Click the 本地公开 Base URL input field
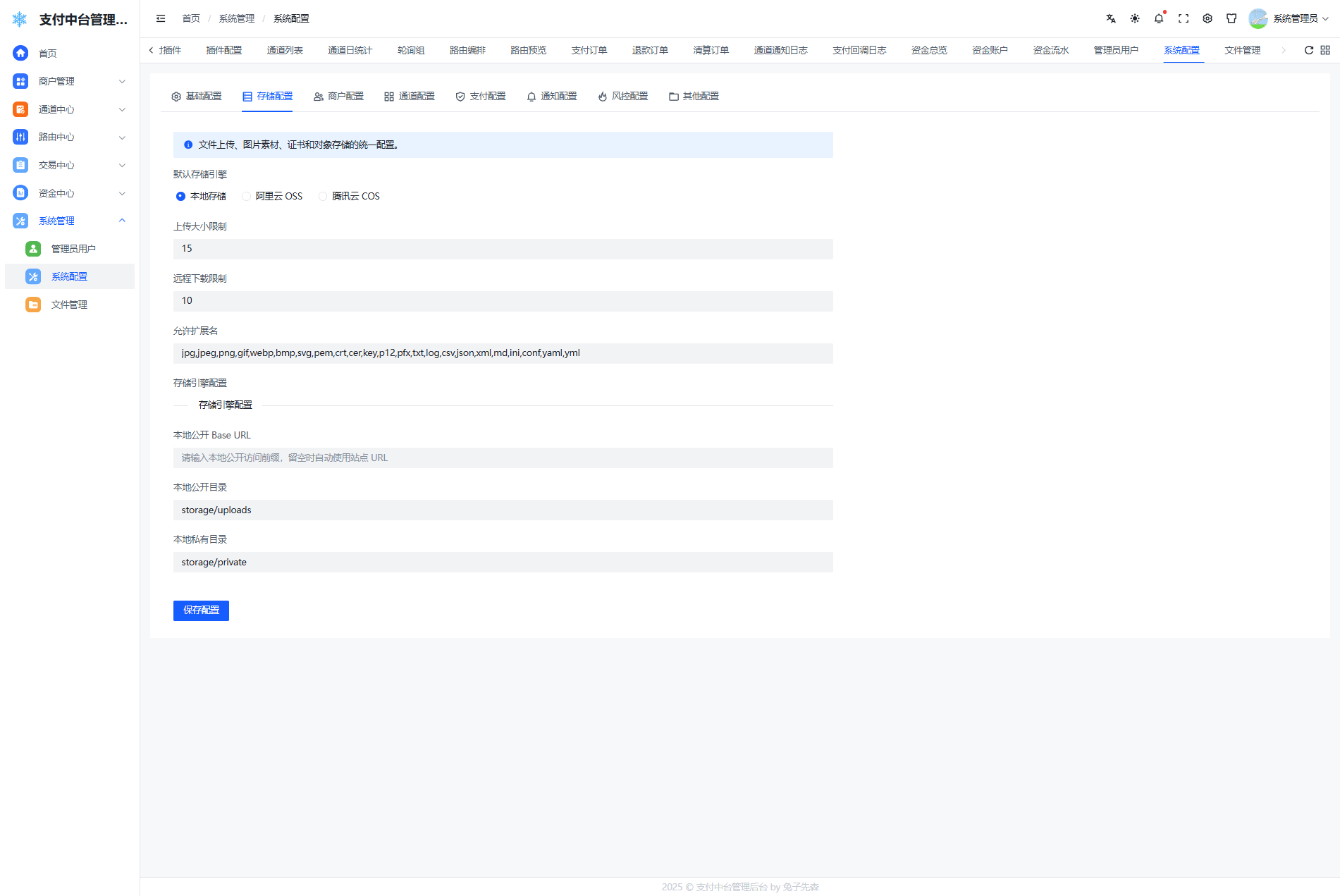 tap(503, 458)
